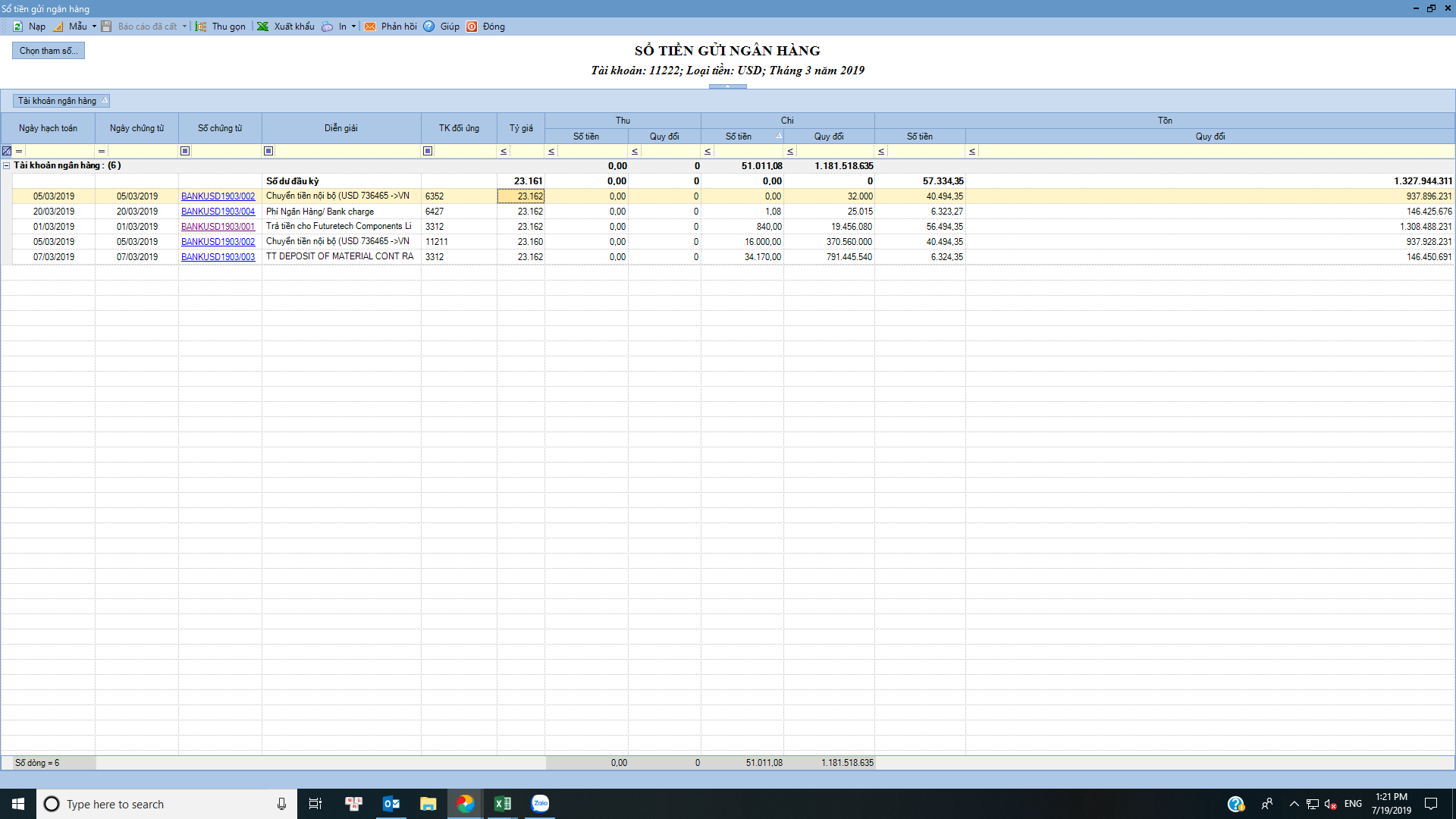Open voucher BANKUSD1903/001 link

[x=218, y=227]
